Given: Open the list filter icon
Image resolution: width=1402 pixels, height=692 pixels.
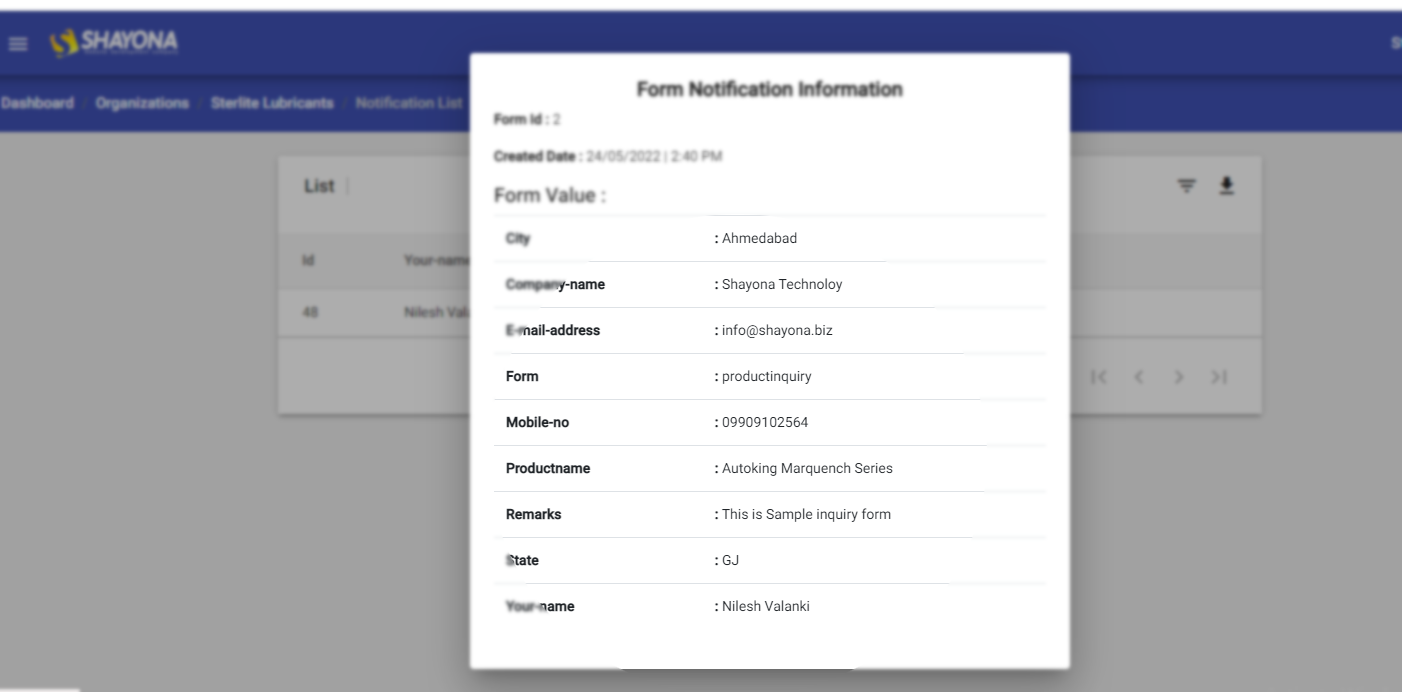Looking at the screenshot, I should pos(1186,186).
